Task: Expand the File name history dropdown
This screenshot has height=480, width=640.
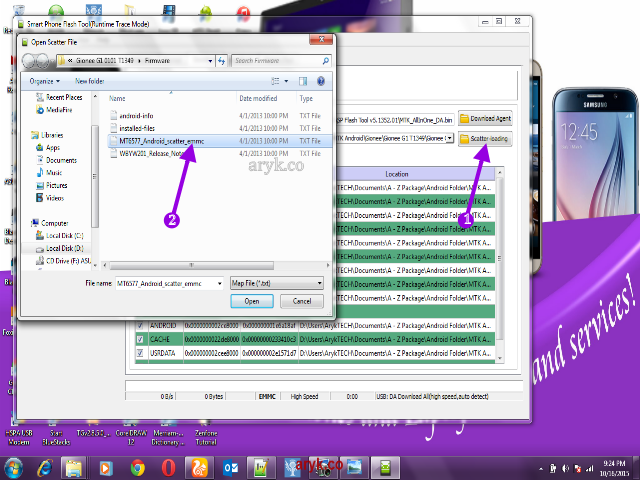Action: pyautogui.click(x=220, y=283)
